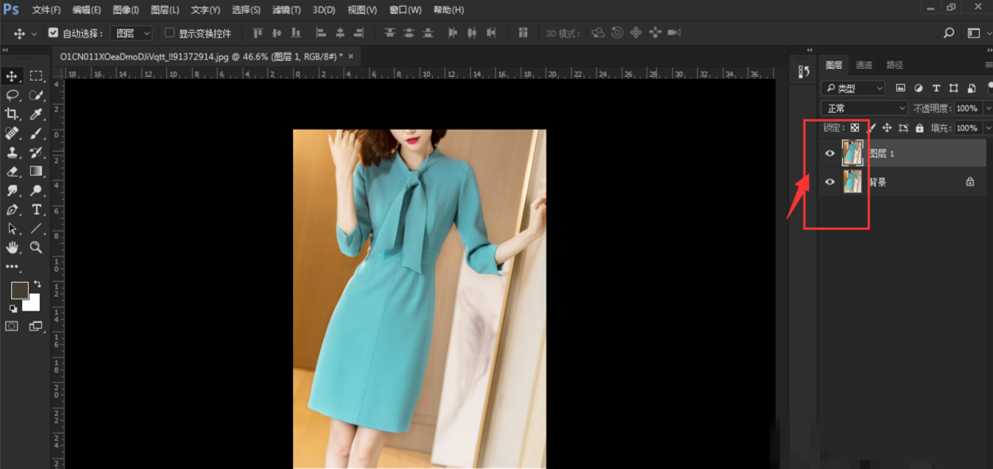Select the Eyedropper tool
Viewport: 993px width, 469px height.
(36, 114)
